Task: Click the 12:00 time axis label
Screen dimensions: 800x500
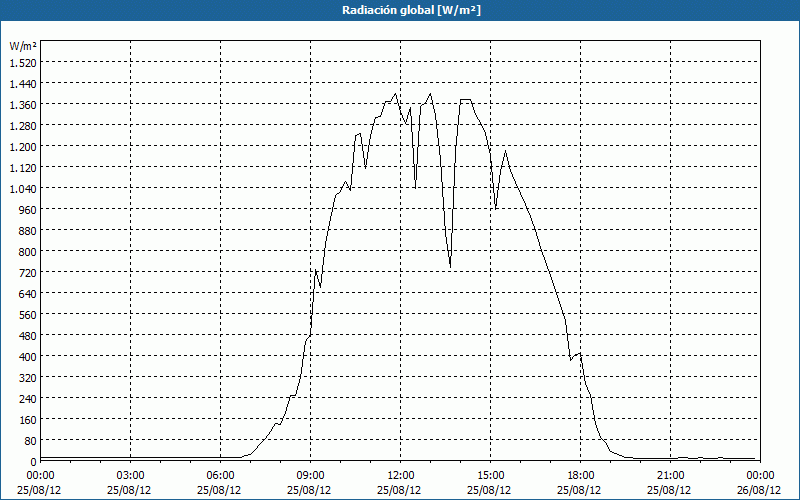Action: (x=401, y=476)
